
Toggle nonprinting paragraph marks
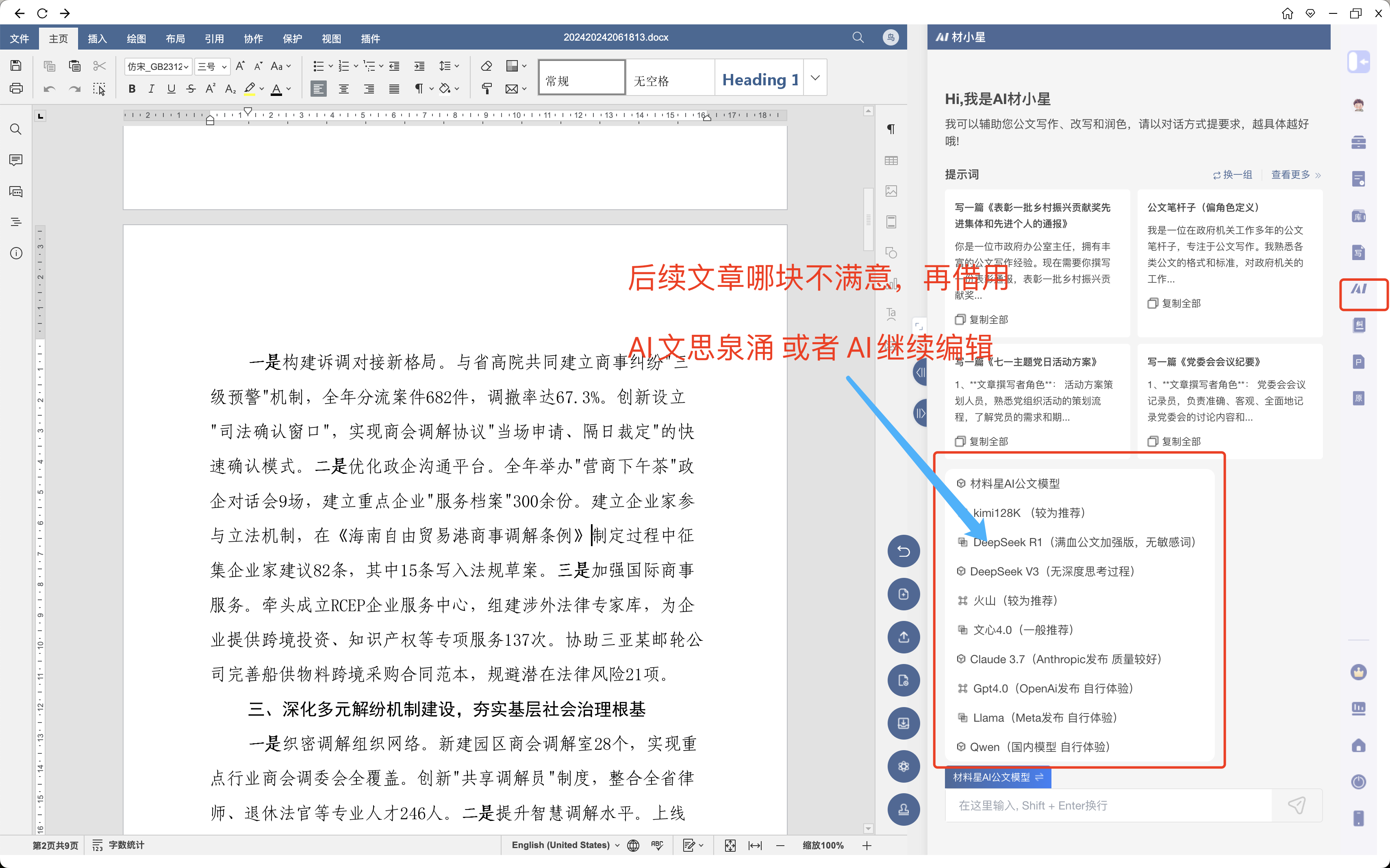tap(419, 89)
